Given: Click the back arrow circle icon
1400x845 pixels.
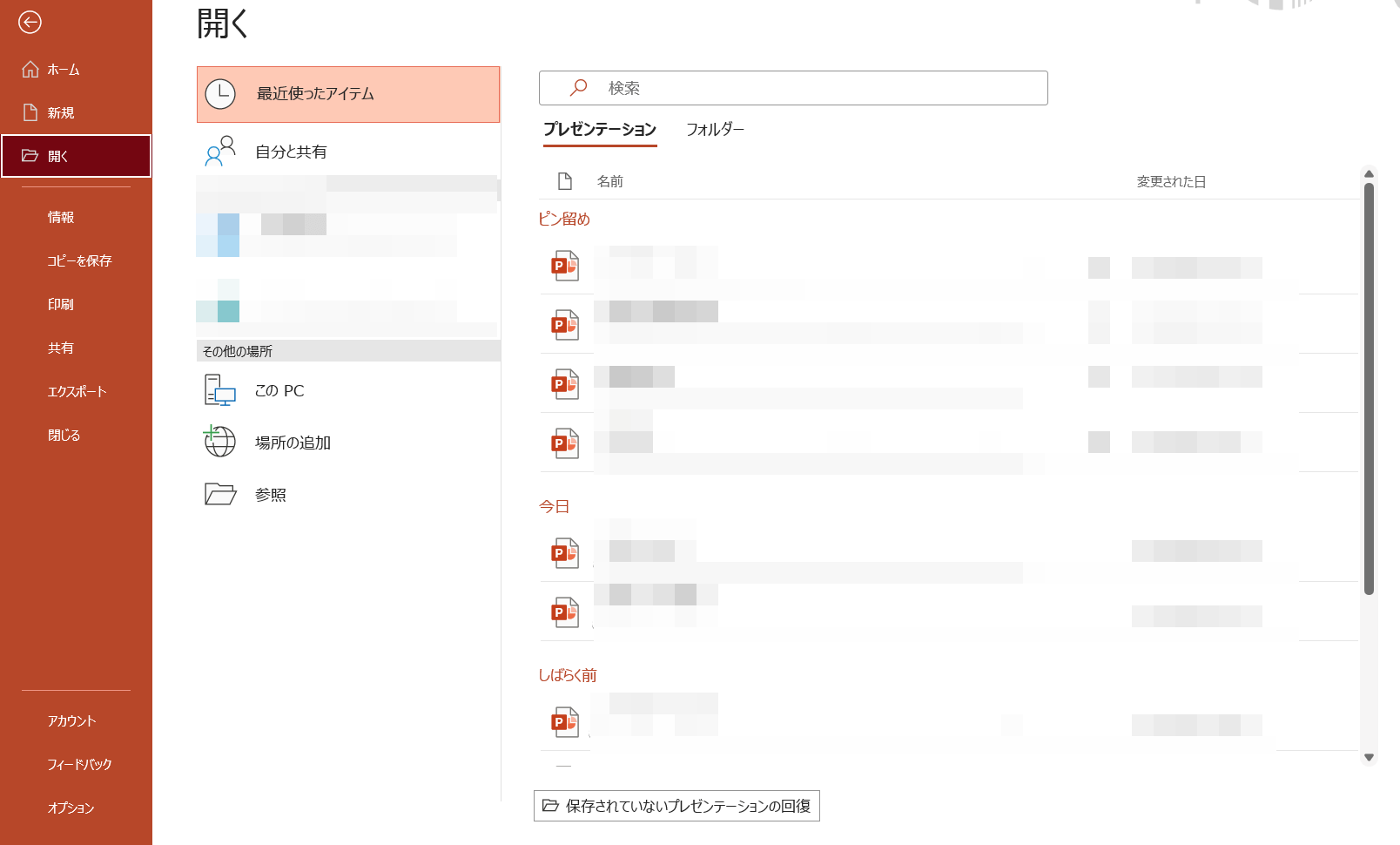Looking at the screenshot, I should [30, 23].
